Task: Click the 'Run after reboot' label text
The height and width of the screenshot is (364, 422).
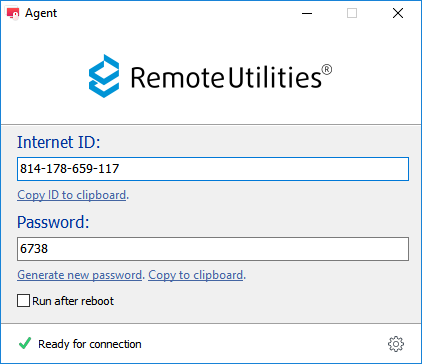Action: 73,301
